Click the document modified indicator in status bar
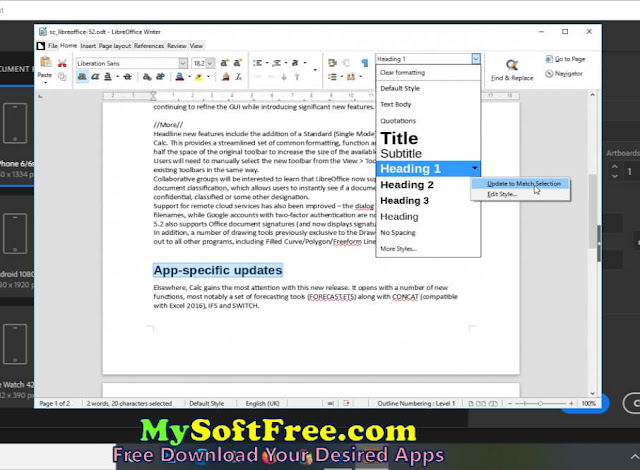This screenshot has width=640, height=470. [x=347, y=403]
